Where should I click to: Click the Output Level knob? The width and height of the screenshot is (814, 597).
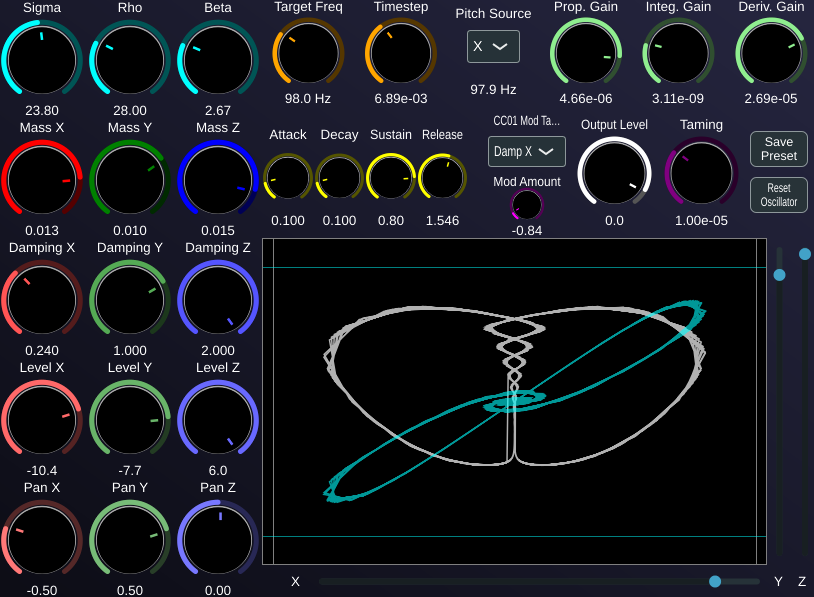tap(614, 173)
